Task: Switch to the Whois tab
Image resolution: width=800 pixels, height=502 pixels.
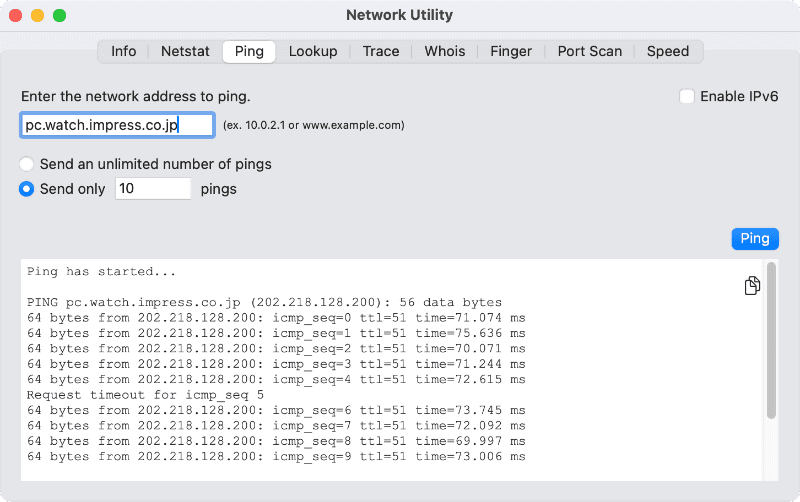Action: pos(444,52)
